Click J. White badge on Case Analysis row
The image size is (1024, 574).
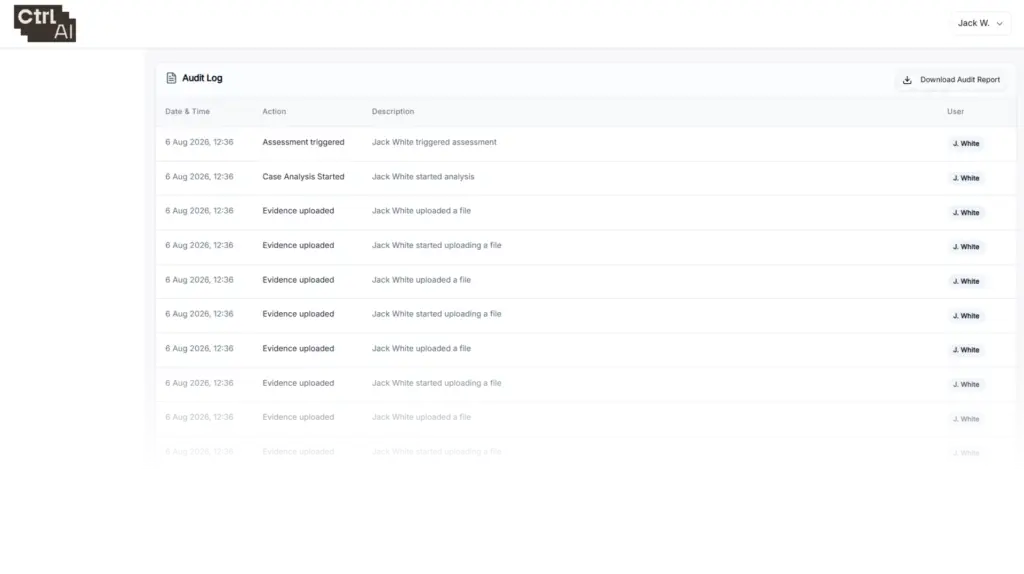click(x=966, y=178)
